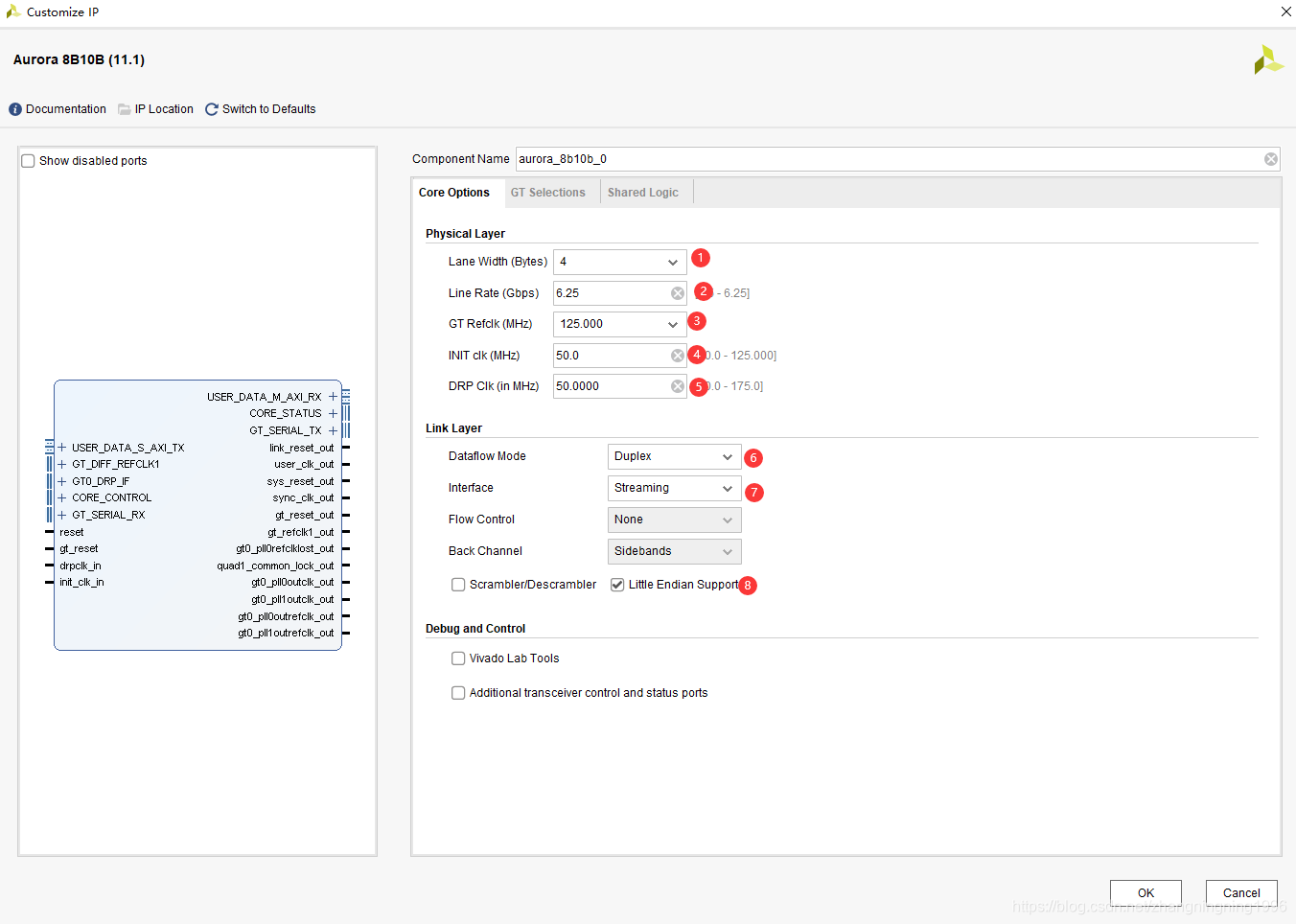The image size is (1296, 924).
Task: Open the Dataflow Mode dropdown
Action: (x=675, y=456)
